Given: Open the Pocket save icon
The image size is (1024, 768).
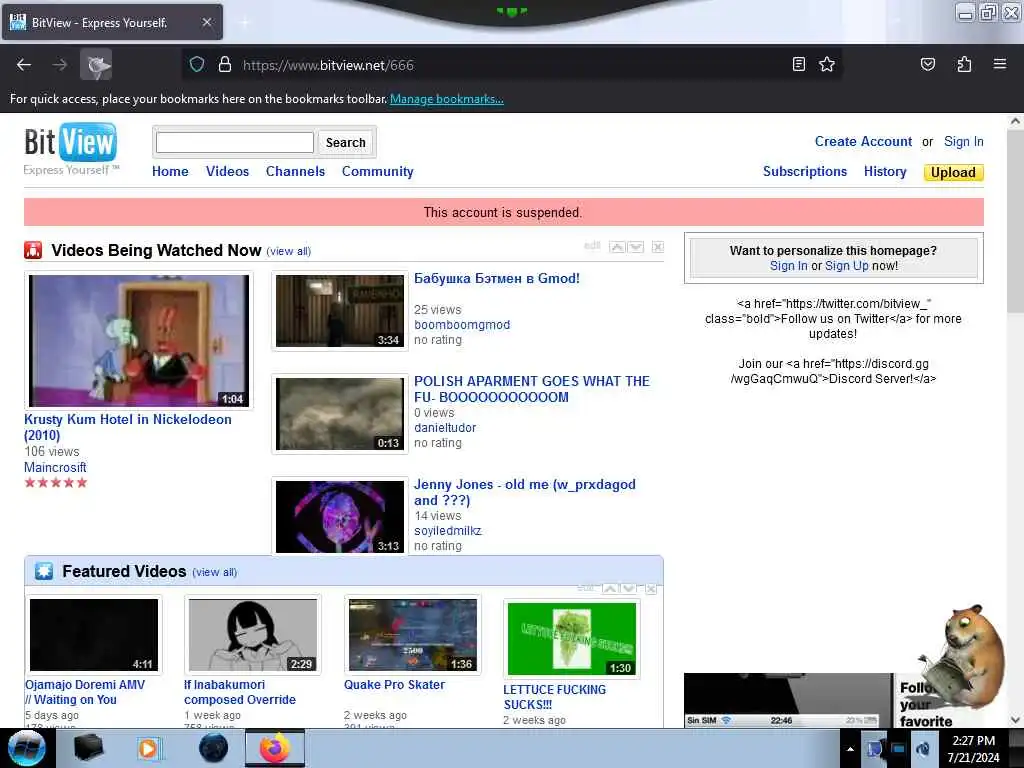Looking at the screenshot, I should click(x=927, y=64).
